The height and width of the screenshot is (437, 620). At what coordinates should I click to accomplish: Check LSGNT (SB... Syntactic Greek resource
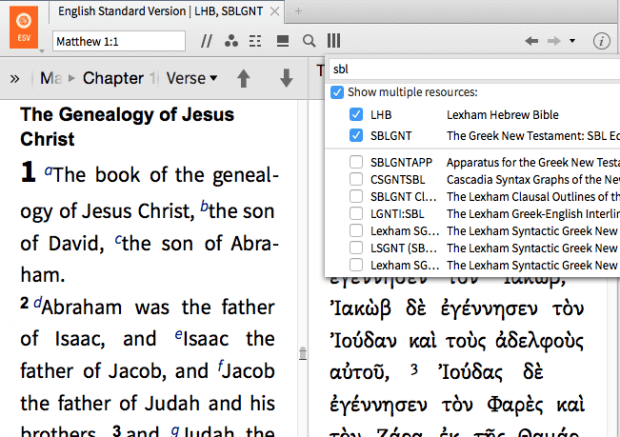[x=356, y=248]
